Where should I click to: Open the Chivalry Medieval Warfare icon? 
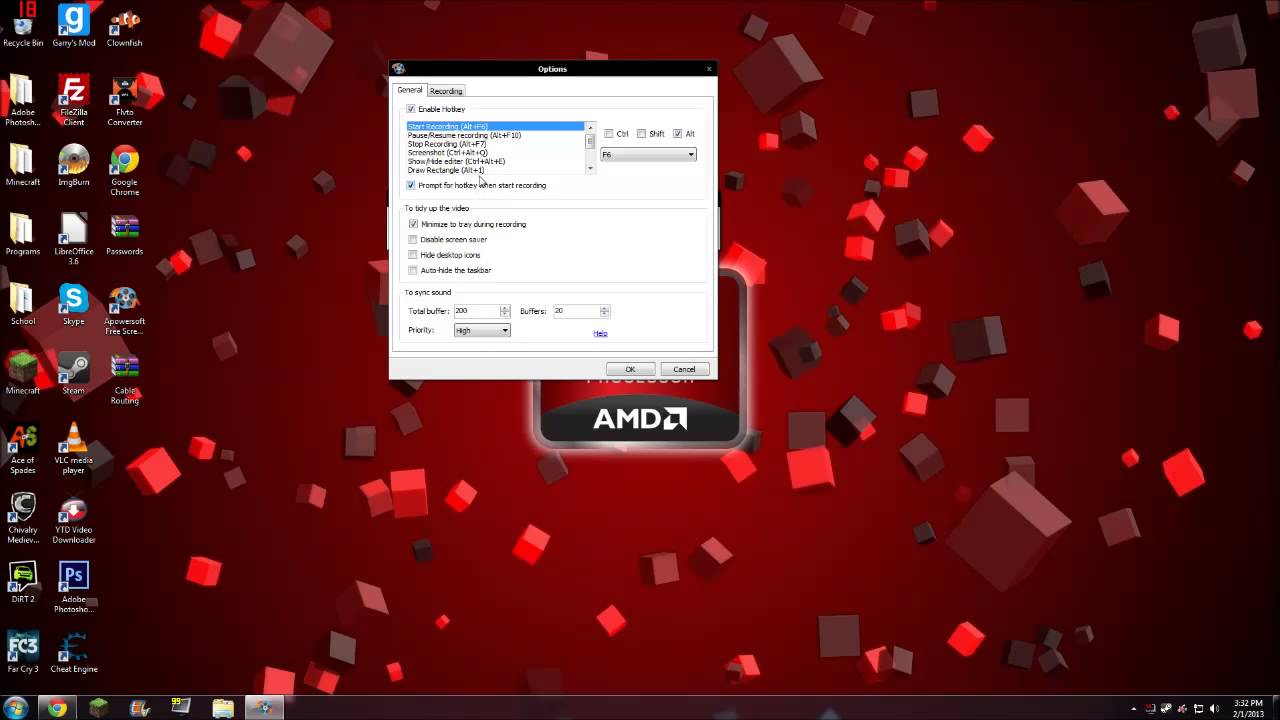pos(23,518)
